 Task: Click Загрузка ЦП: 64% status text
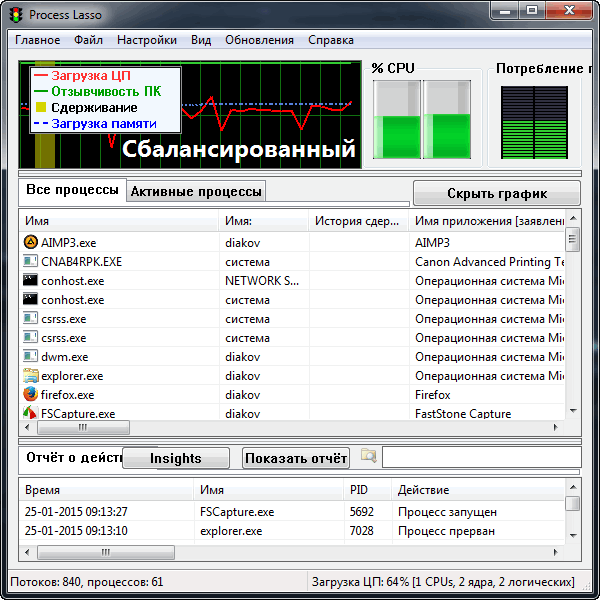point(443,582)
